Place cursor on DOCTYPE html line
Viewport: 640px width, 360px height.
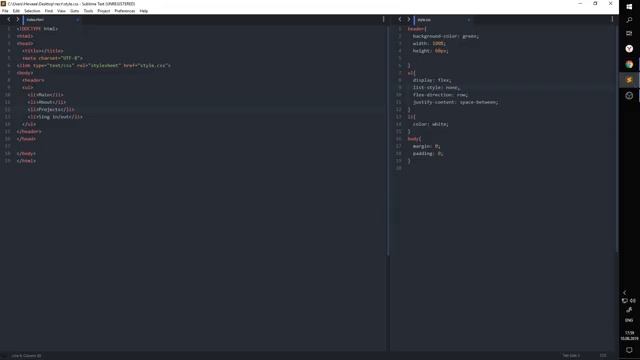[38, 29]
